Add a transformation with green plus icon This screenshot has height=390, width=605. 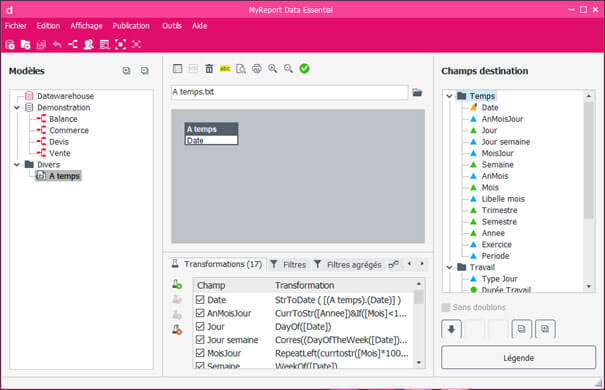[x=177, y=285]
